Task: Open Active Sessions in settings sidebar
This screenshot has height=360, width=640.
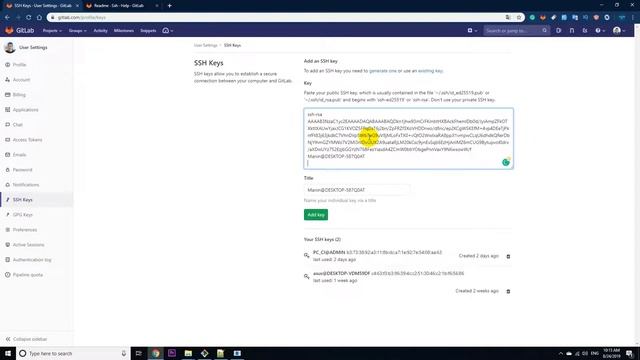Action: pyautogui.click(x=28, y=245)
